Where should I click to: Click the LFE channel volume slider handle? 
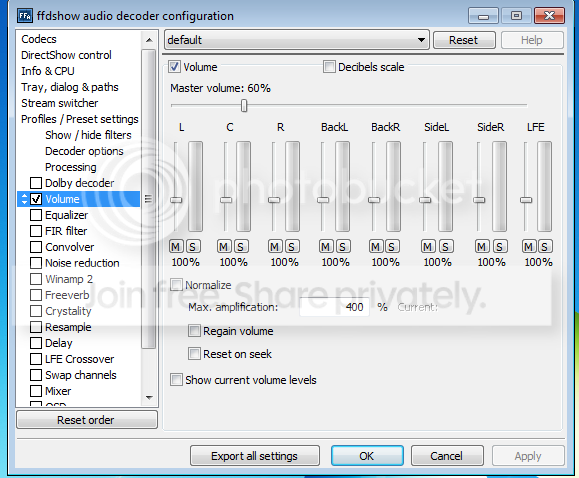526,200
